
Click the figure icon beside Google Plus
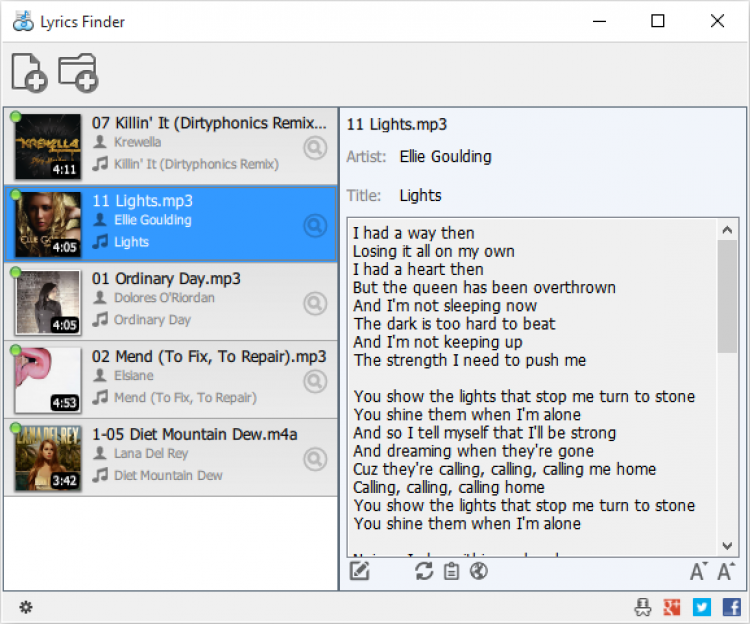642,607
